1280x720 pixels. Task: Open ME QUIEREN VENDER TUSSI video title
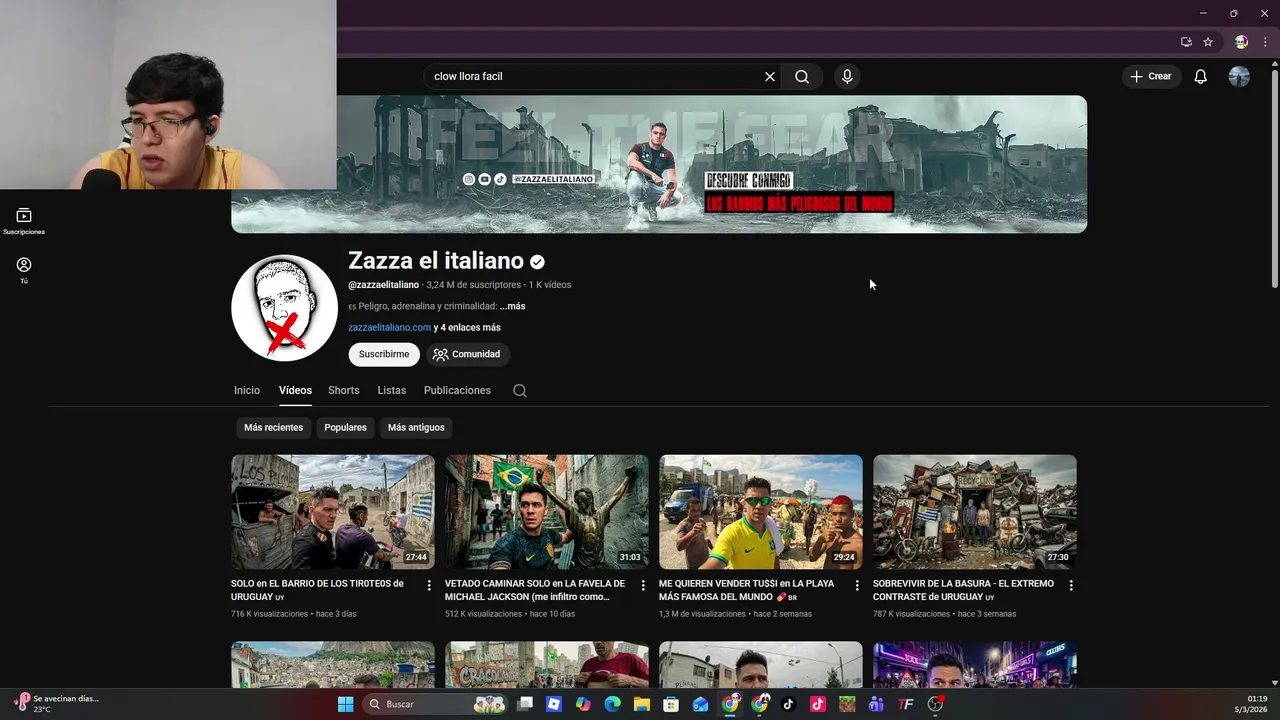click(747, 590)
